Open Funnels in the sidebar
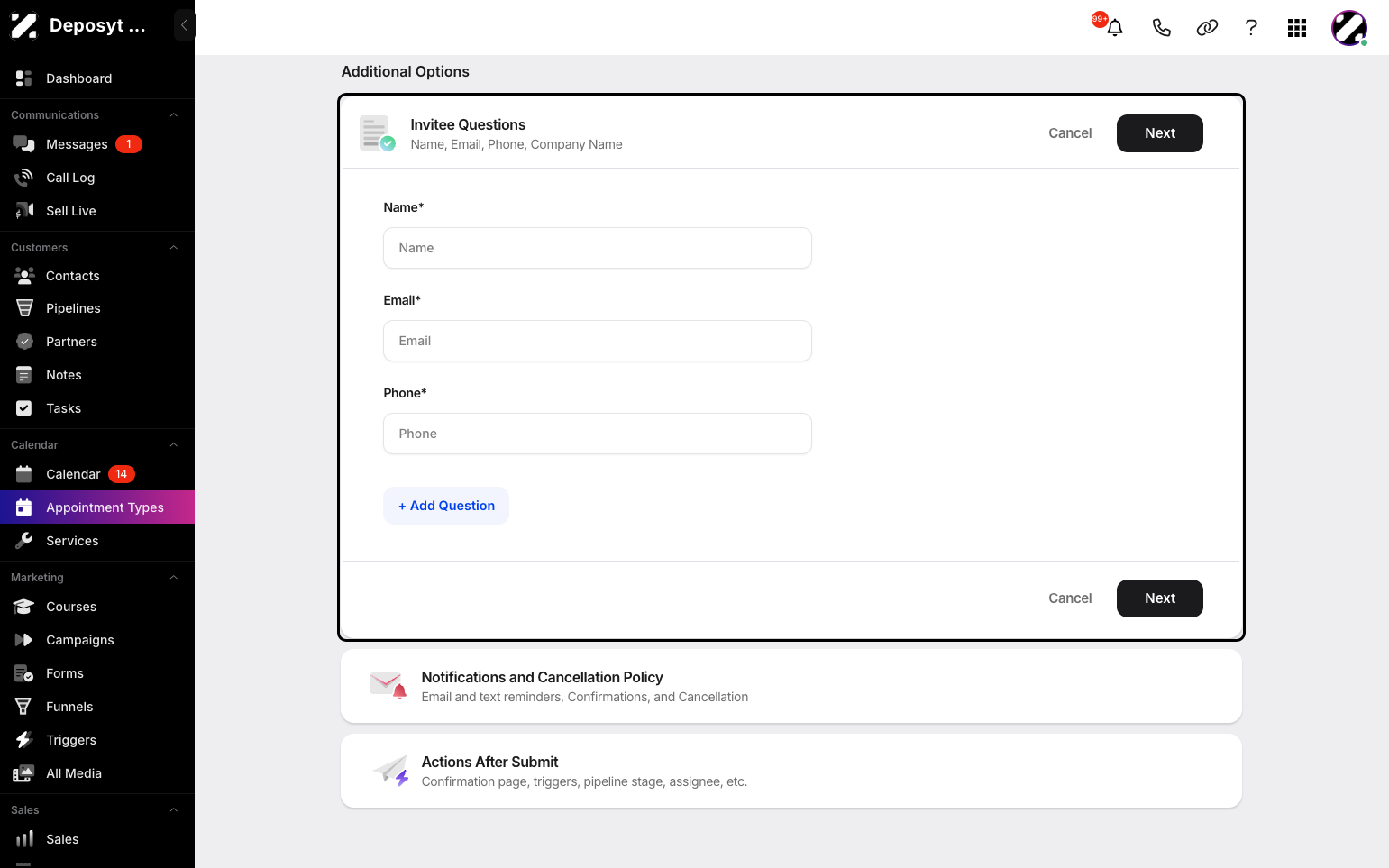 point(97,707)
